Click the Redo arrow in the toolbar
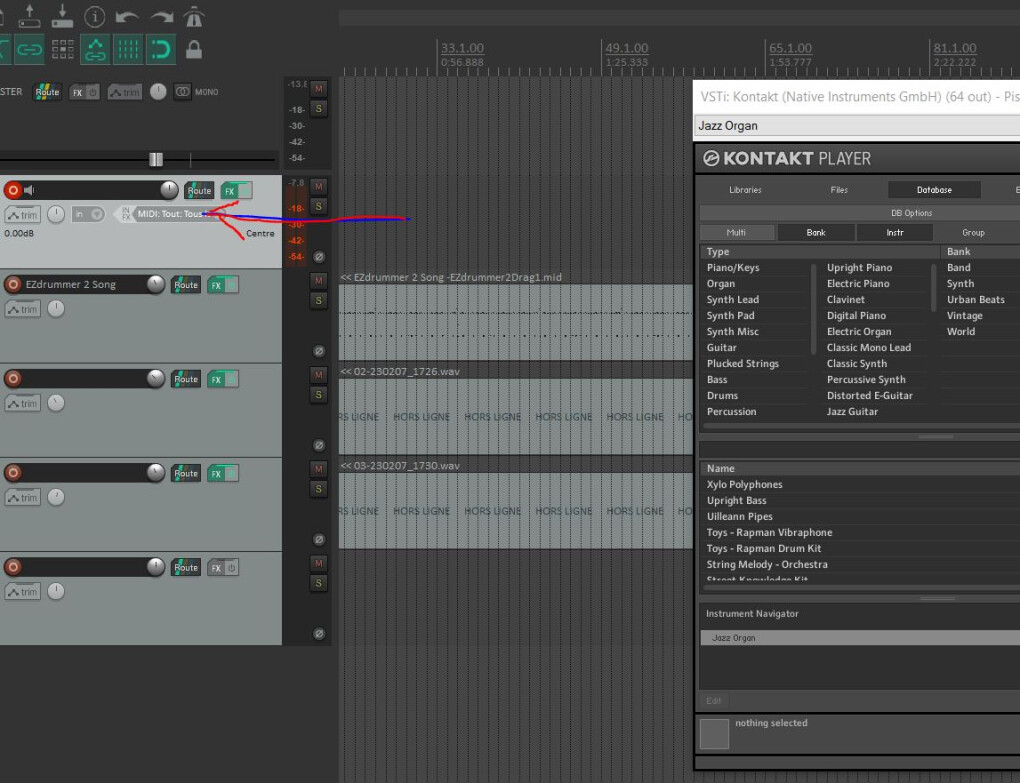Screen dimensions: 1020x783 (161, 18)
